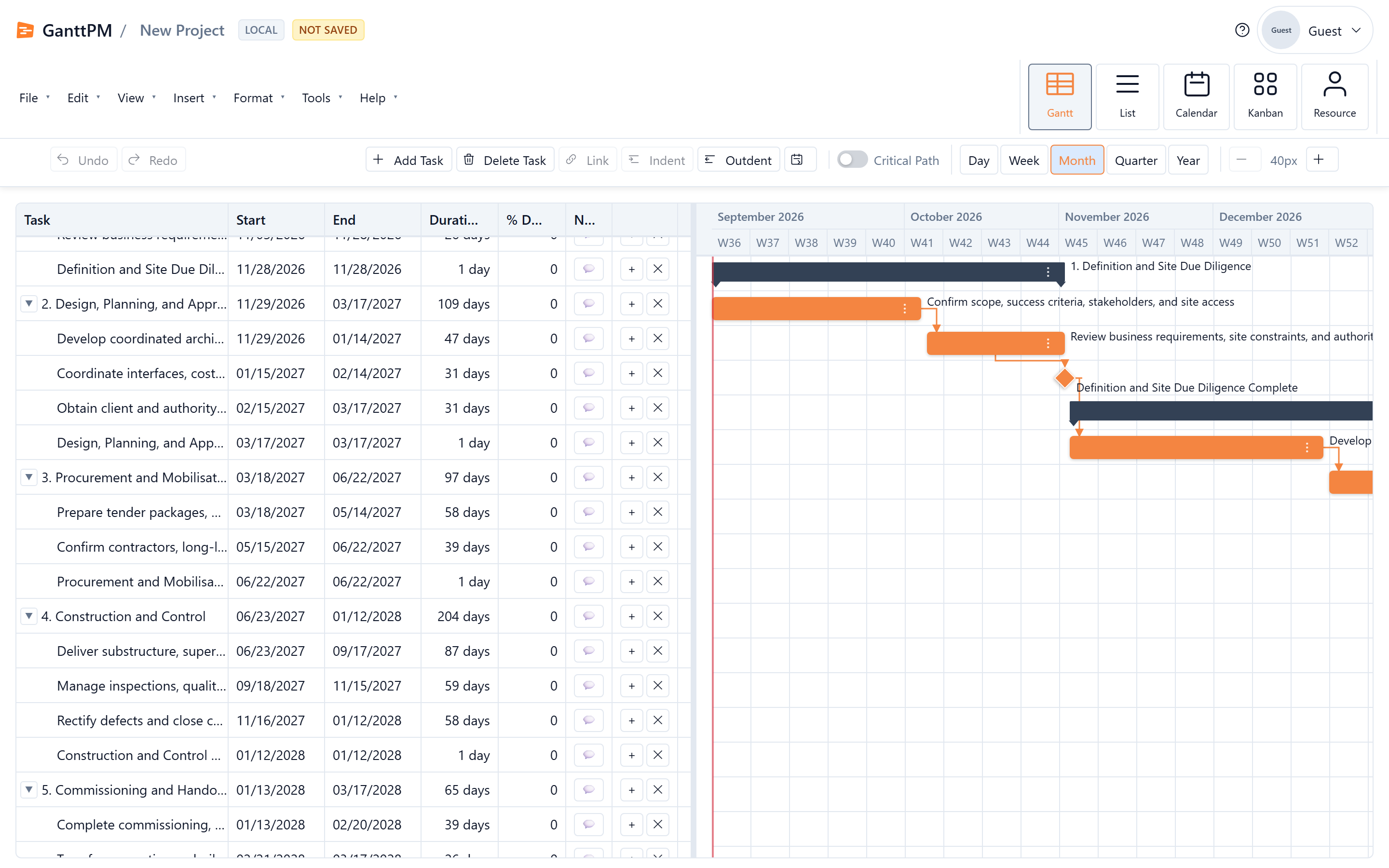Set timeline scale to Quarter
Screen dimensions: 1389x868
pyautogui.click(x=1136, y=160)
